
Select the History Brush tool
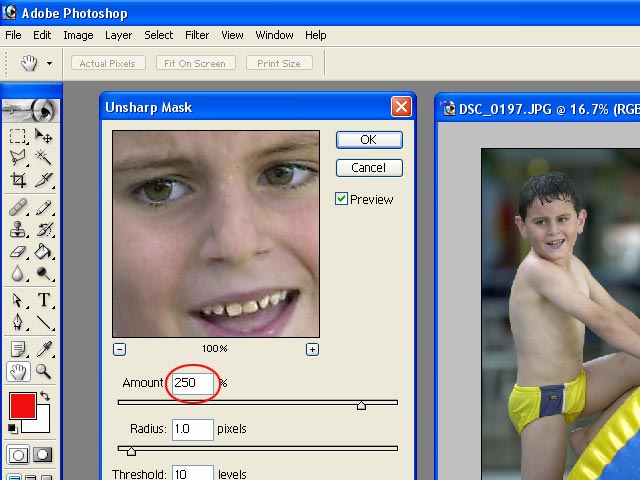point(43,229)
